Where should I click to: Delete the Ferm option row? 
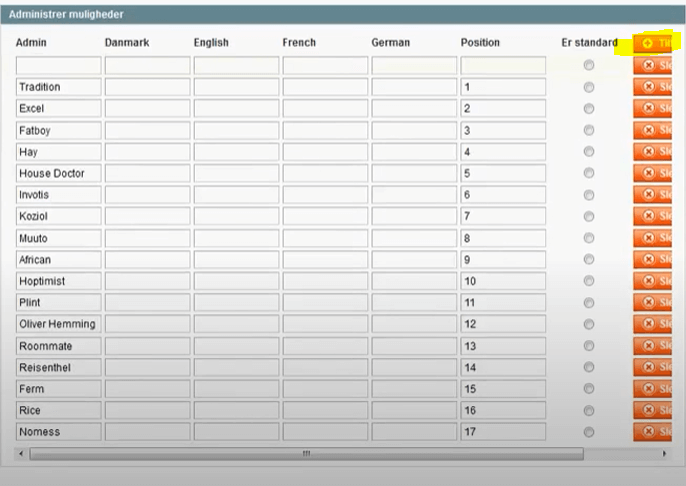point(652,388)
